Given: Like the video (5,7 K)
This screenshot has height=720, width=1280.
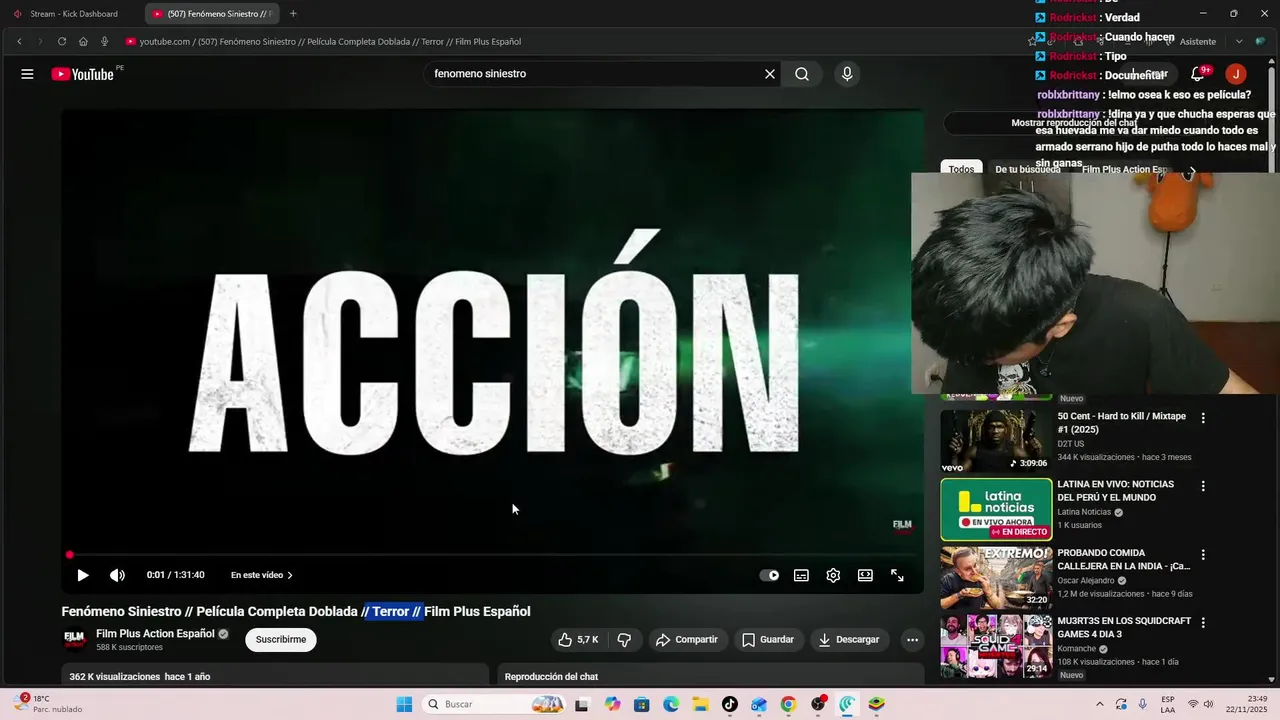Looking at the screenshot, I should pyautogui.click(x=578, y=640).
